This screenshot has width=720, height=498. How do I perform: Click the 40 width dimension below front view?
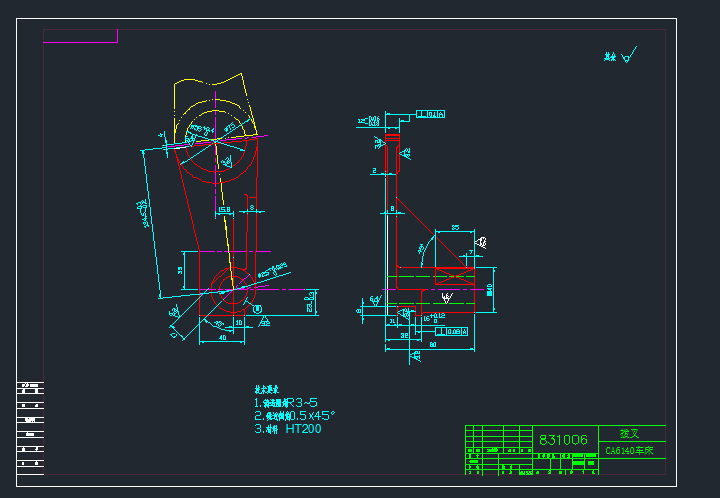click(x=223, y=338)
